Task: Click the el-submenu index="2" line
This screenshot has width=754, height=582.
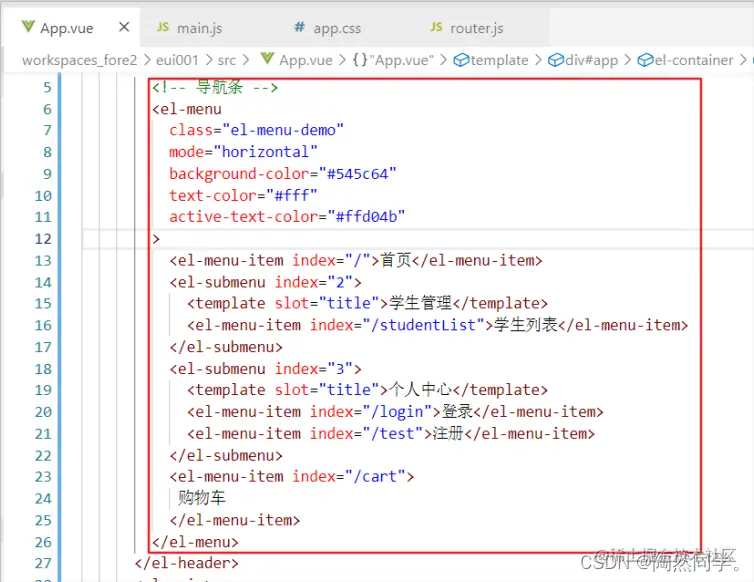Action: point(265,282)
